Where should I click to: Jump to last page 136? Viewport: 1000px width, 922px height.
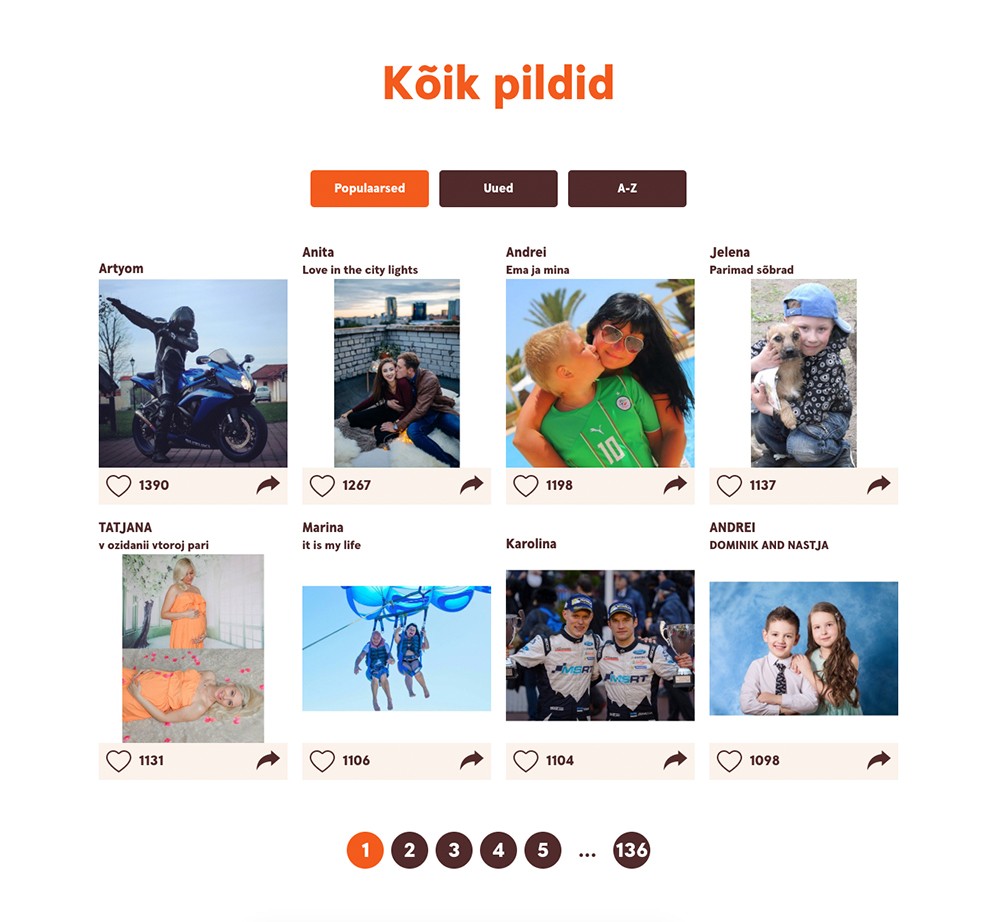click(631, 850)
